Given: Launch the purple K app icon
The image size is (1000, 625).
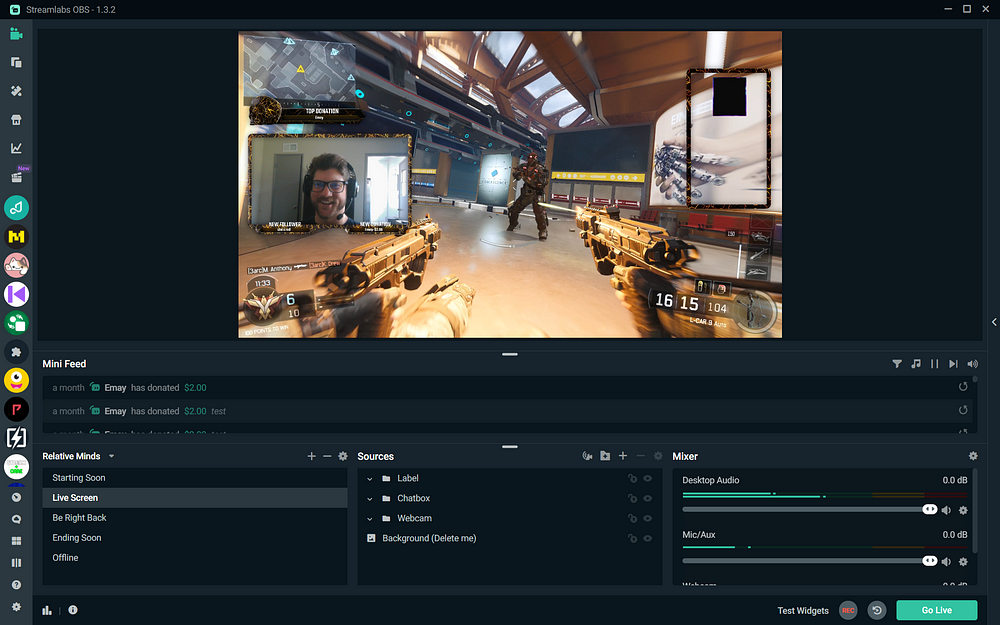Looking at the screenshot, I should pyautogui.click(x=16, y=294).
